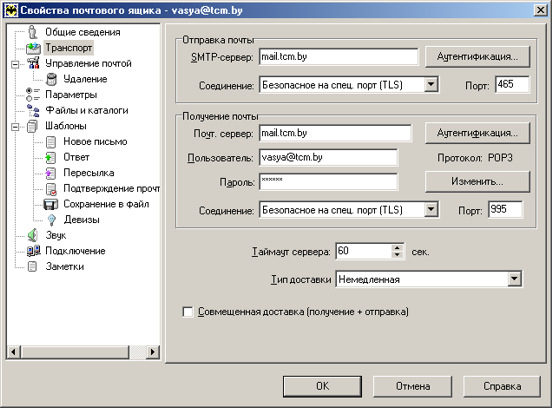This screenshot has height=408, width=552.
Task: Open SMTP Соединение dropdown list
Action: 431,84
